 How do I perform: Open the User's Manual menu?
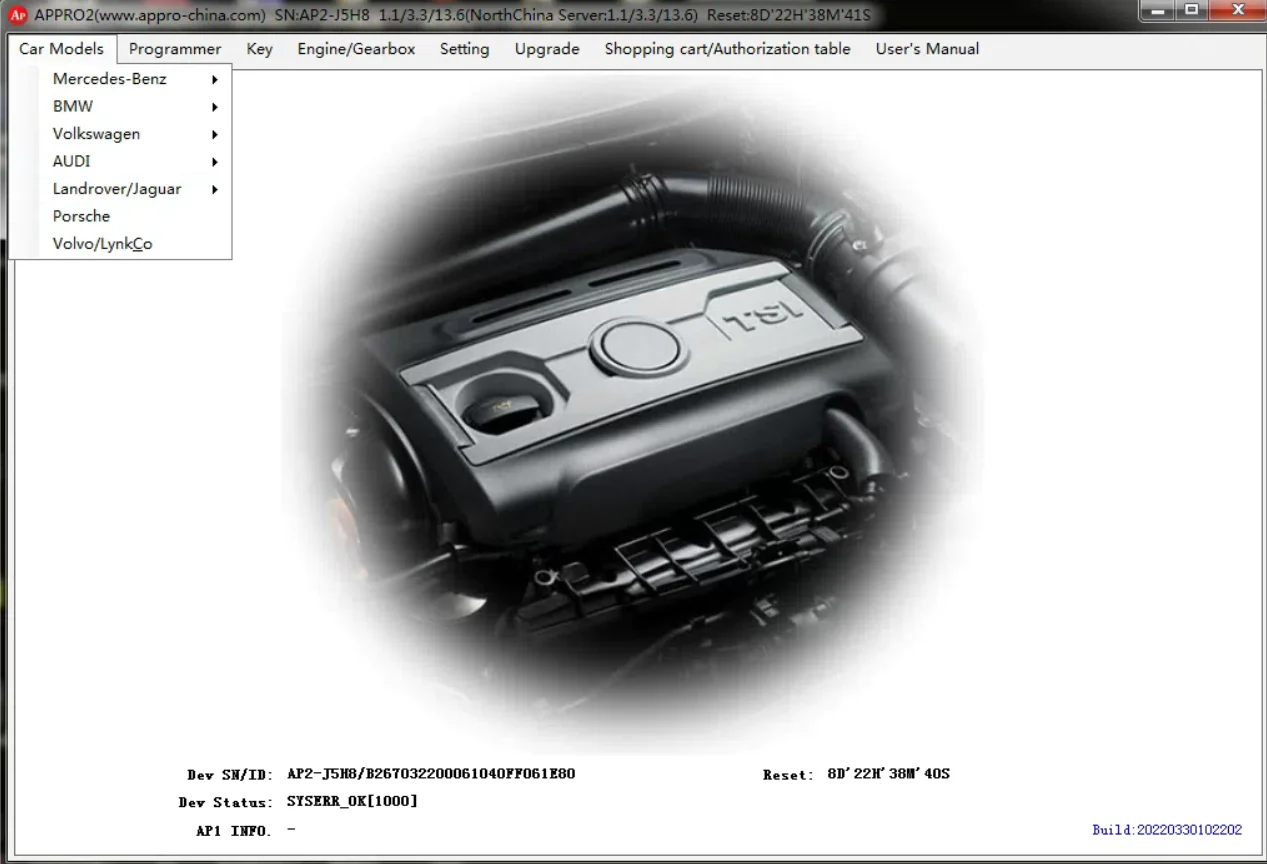click(x=927, y=49)
